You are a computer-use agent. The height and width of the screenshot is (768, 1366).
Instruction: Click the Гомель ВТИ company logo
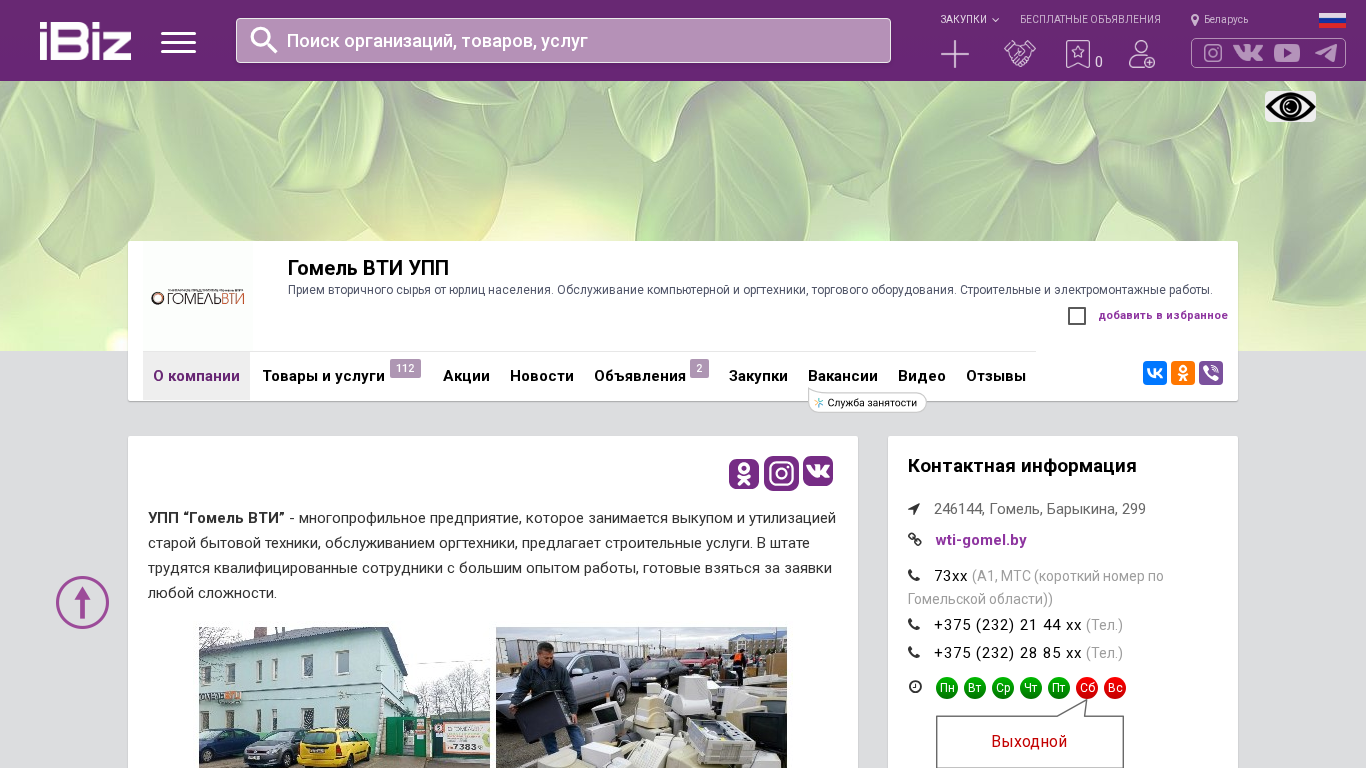[x=198, y=297]
